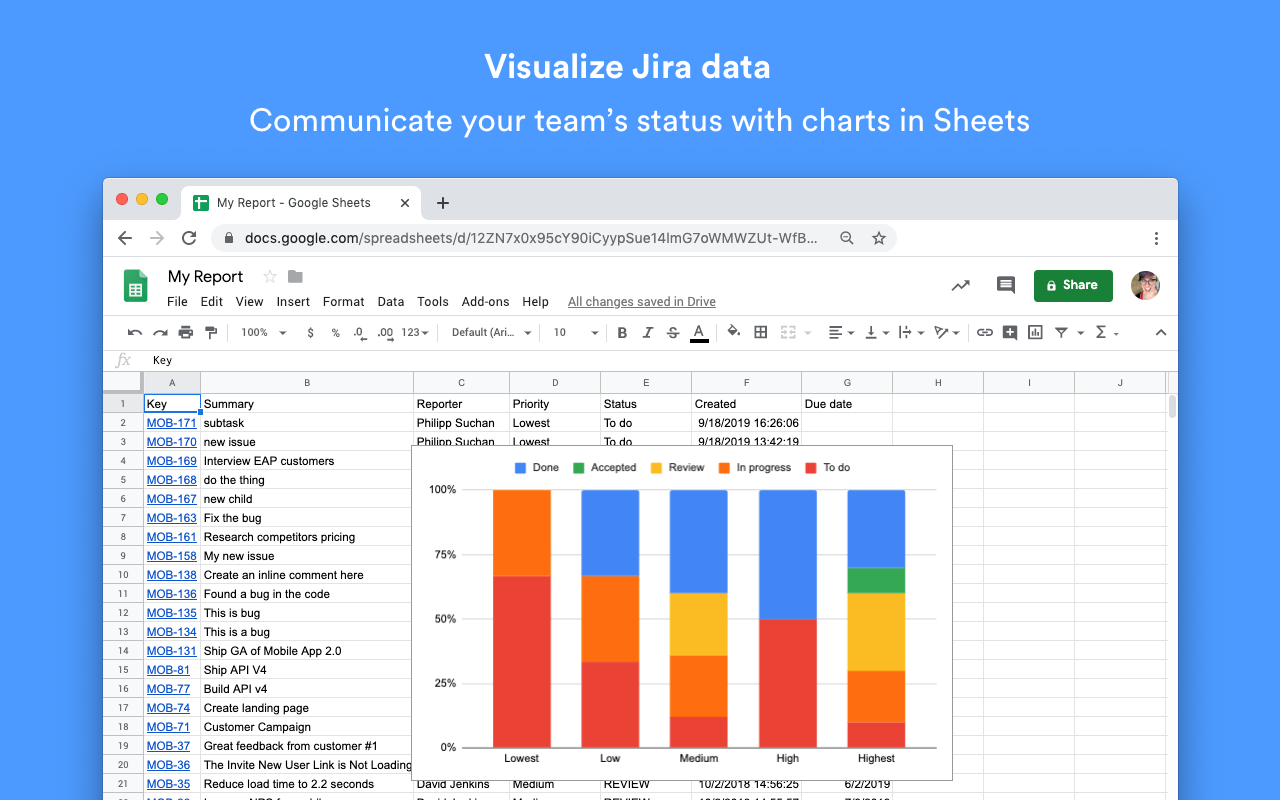
Task: Open the font size dropdown
Action: point(576,333)
